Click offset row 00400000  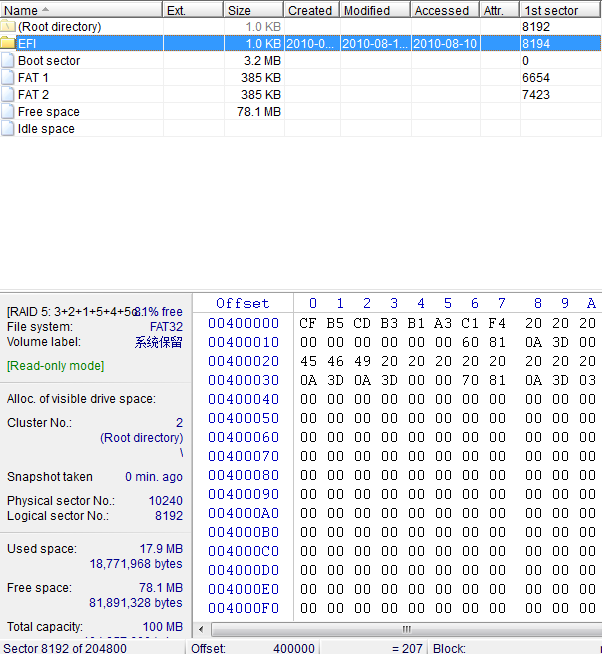pyautogui.click(x=243, y=323)
